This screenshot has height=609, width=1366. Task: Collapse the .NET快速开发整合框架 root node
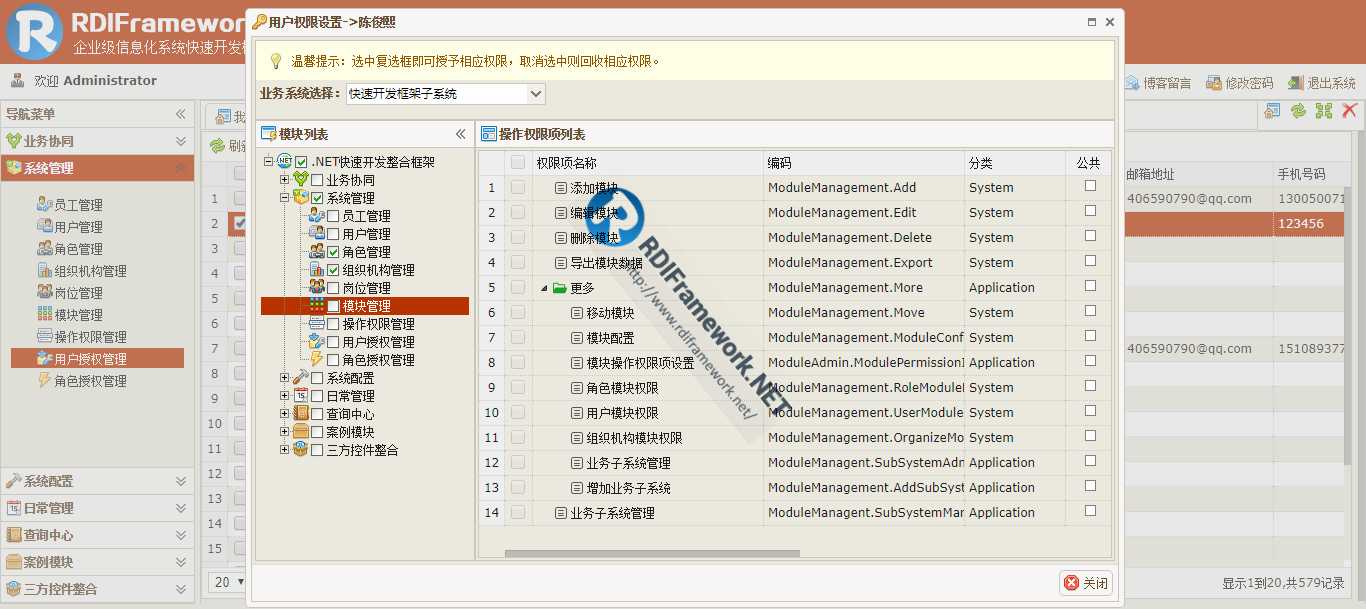coord(268,161)
